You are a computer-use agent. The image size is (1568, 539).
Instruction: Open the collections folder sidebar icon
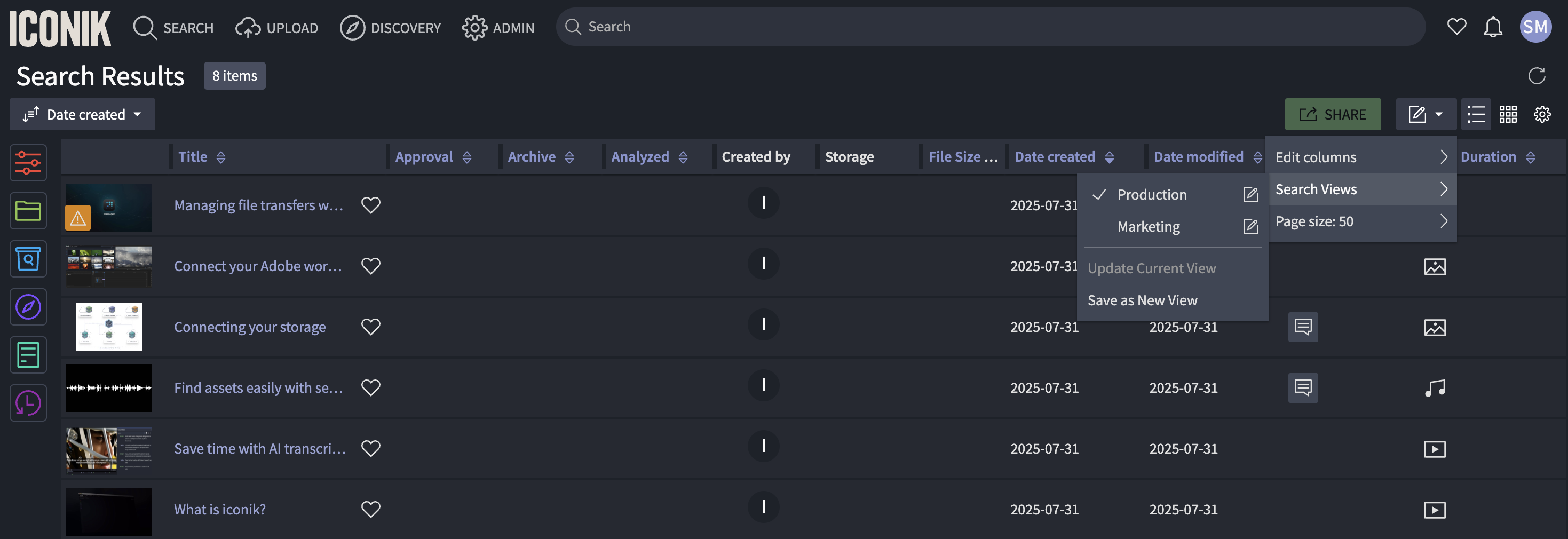[28, 210]
